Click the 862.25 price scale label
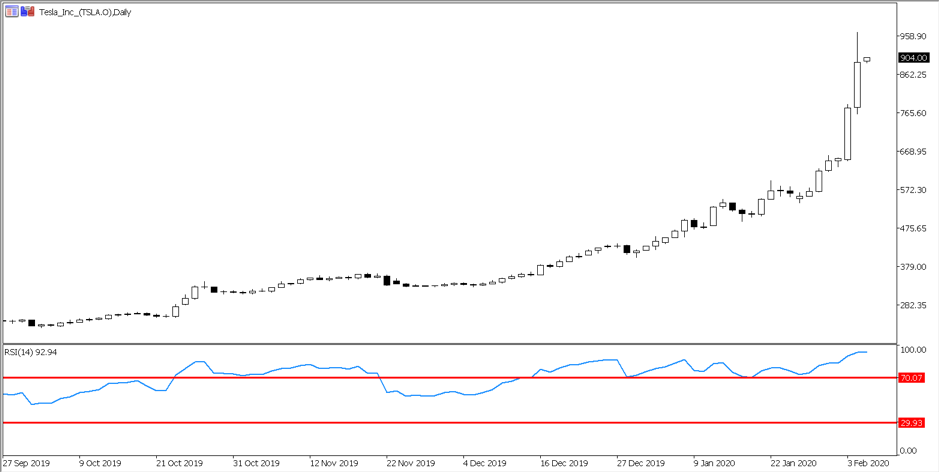The height and width of the screenshot is (472, 939). pos(914,74)
